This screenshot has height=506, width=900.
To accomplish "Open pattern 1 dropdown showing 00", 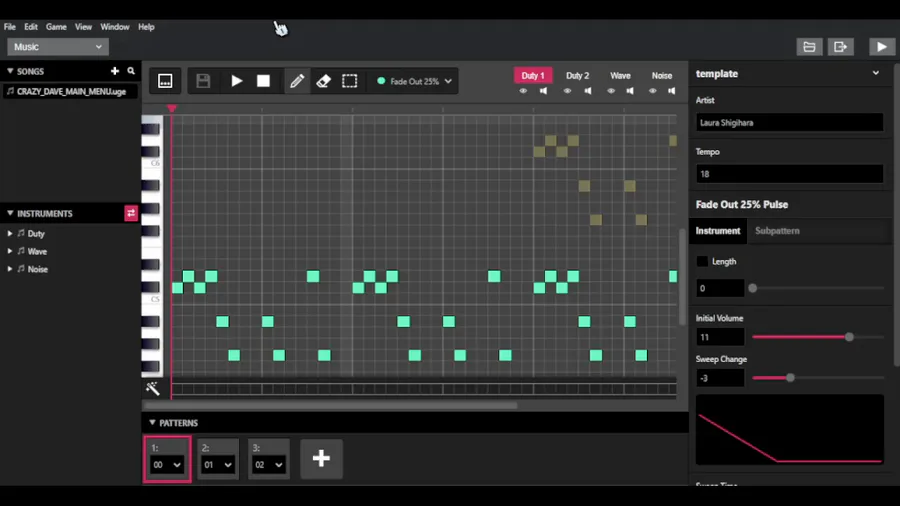I will 167,465.
